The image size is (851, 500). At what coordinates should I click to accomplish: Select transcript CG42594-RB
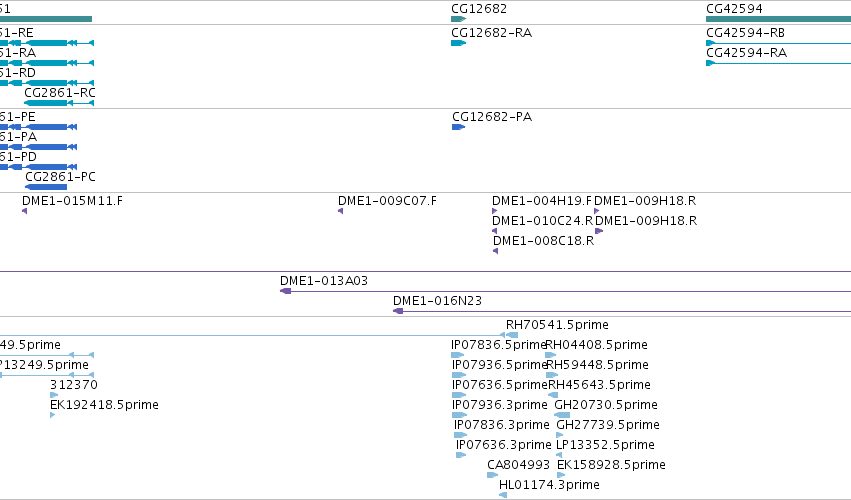[x=745, y=33]
